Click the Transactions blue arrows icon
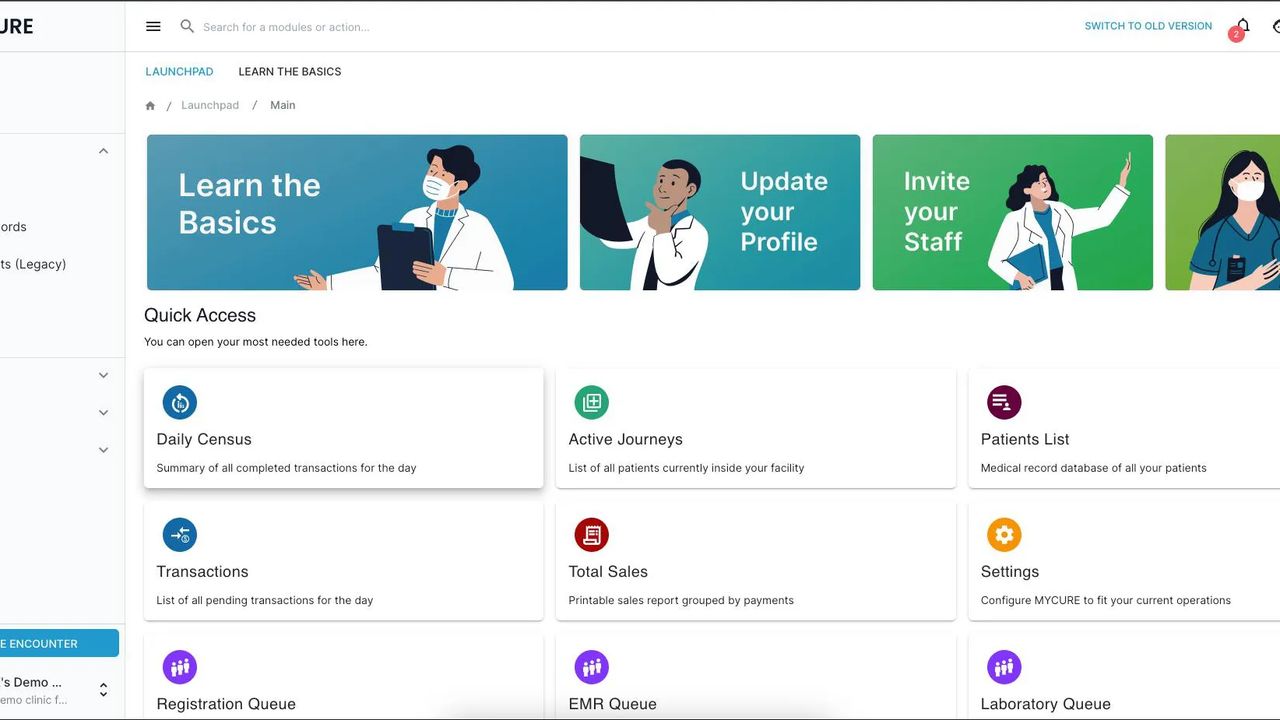Screen dimensions: 1280x720 coord(180,535)
